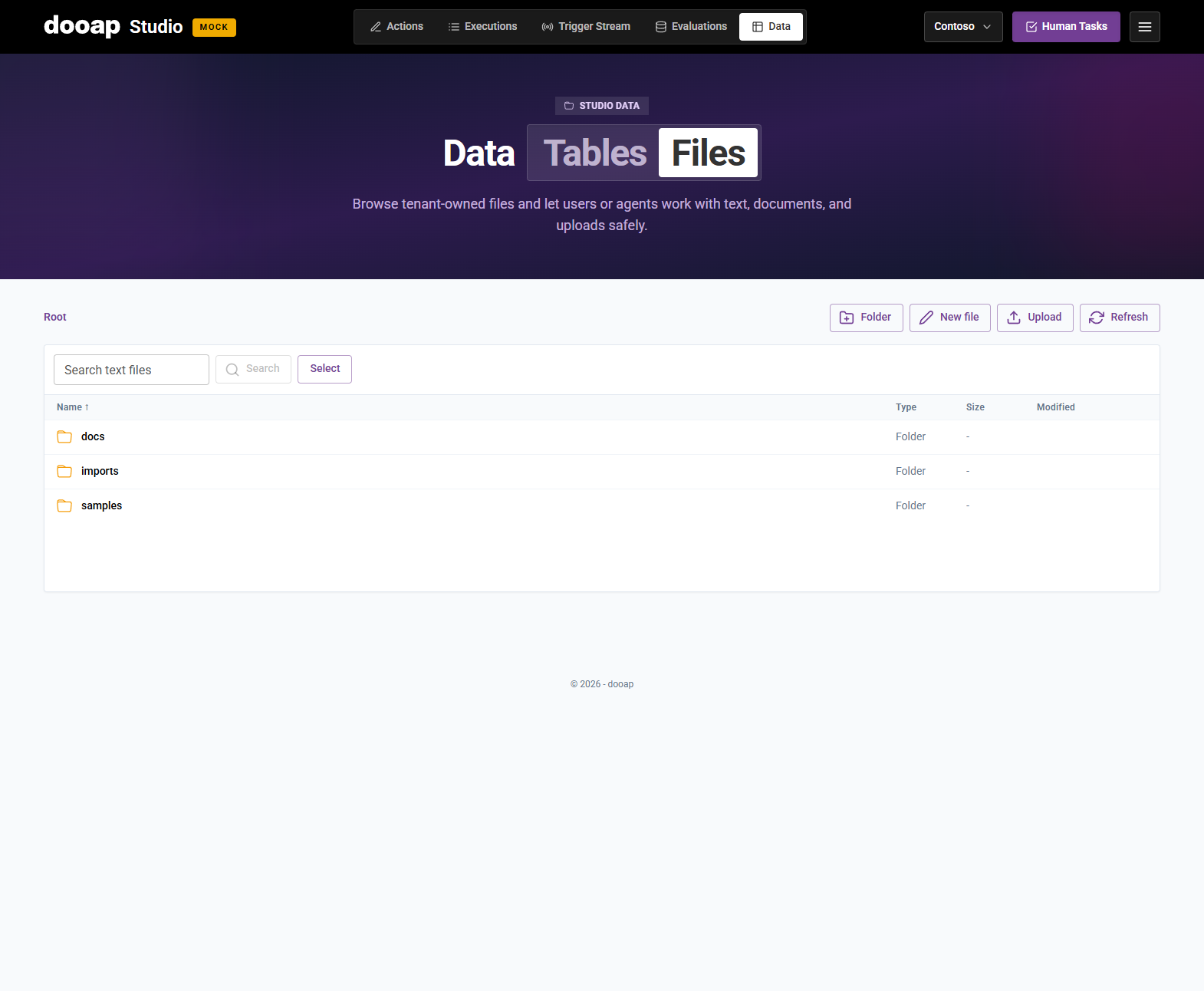Click the © 2026 - dooap footer text

coord(602,684)
